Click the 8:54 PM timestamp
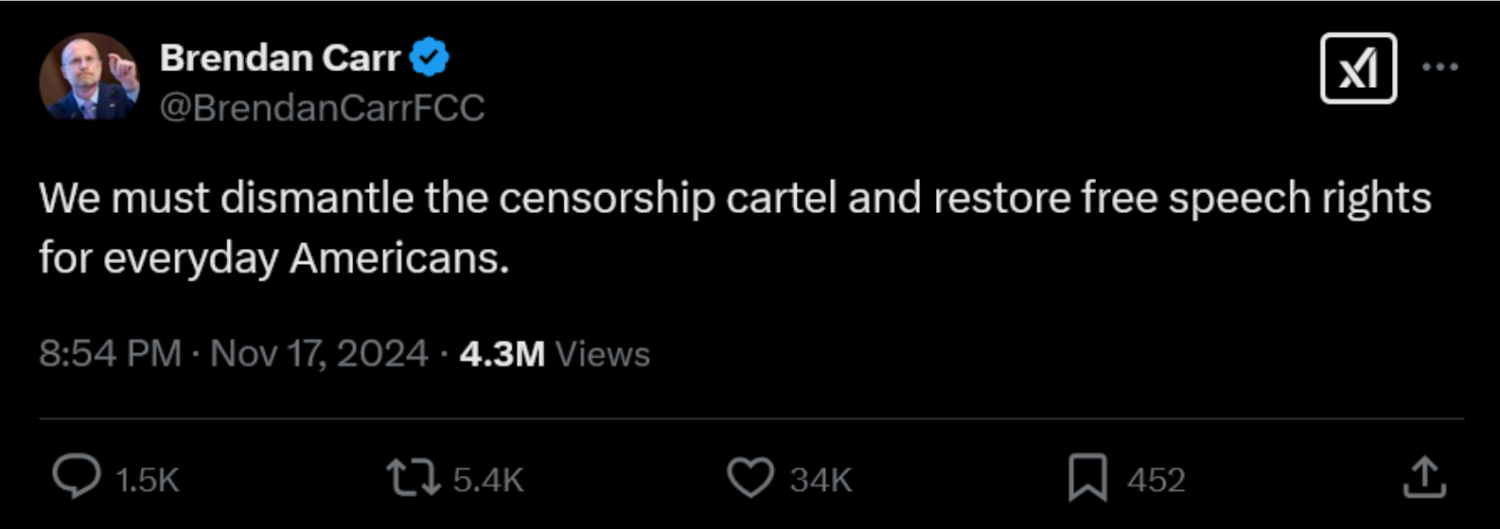The image size is (1500, 529). (x=110, y=354)
